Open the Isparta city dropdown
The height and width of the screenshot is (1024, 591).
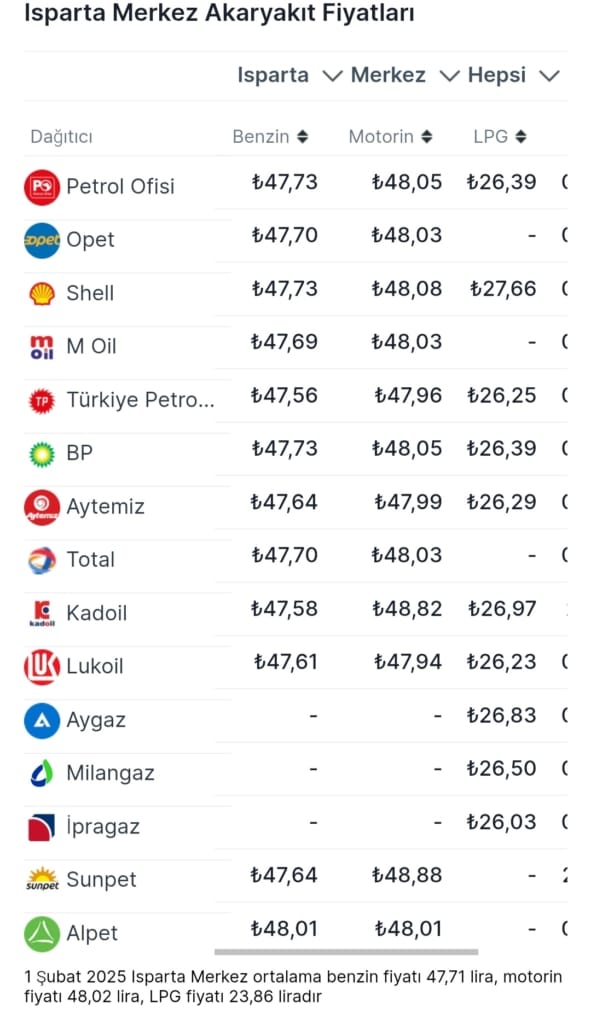(x=289, y=76)
